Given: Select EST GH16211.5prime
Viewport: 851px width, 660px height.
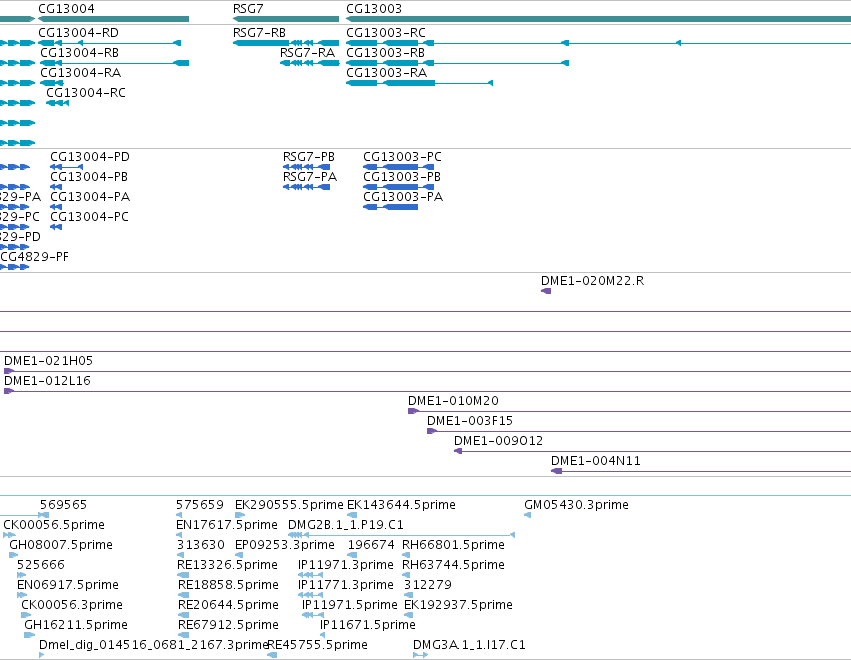Looking at the screenshot, I should [x=76, y=626].
